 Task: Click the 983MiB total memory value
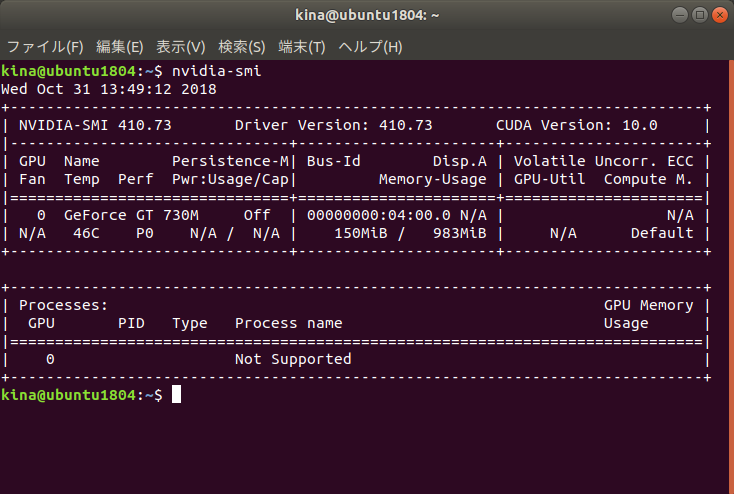pyautogui.click(x=460, y=233)
